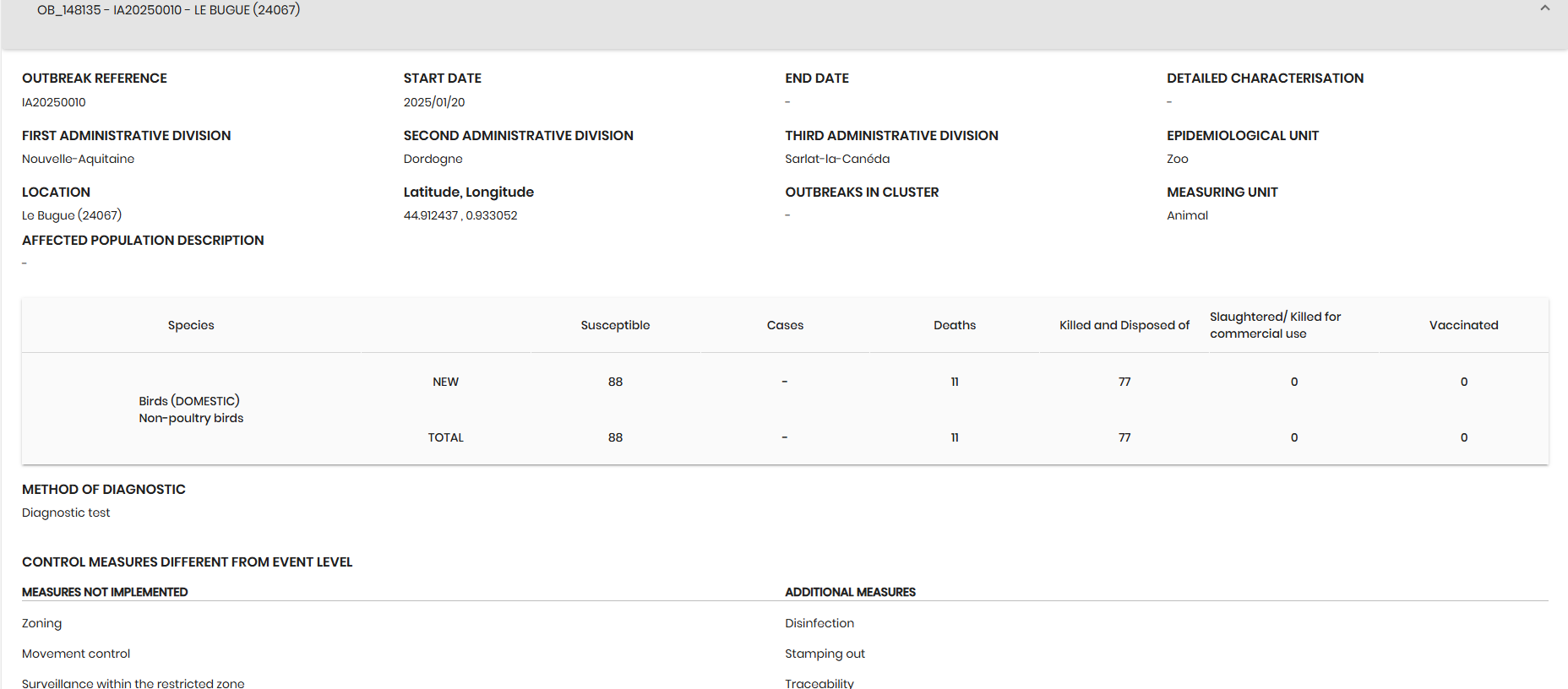The image size is (1568, 689).
Task: Click the Diagnostic test method text
Action: [x=66, y=513]
